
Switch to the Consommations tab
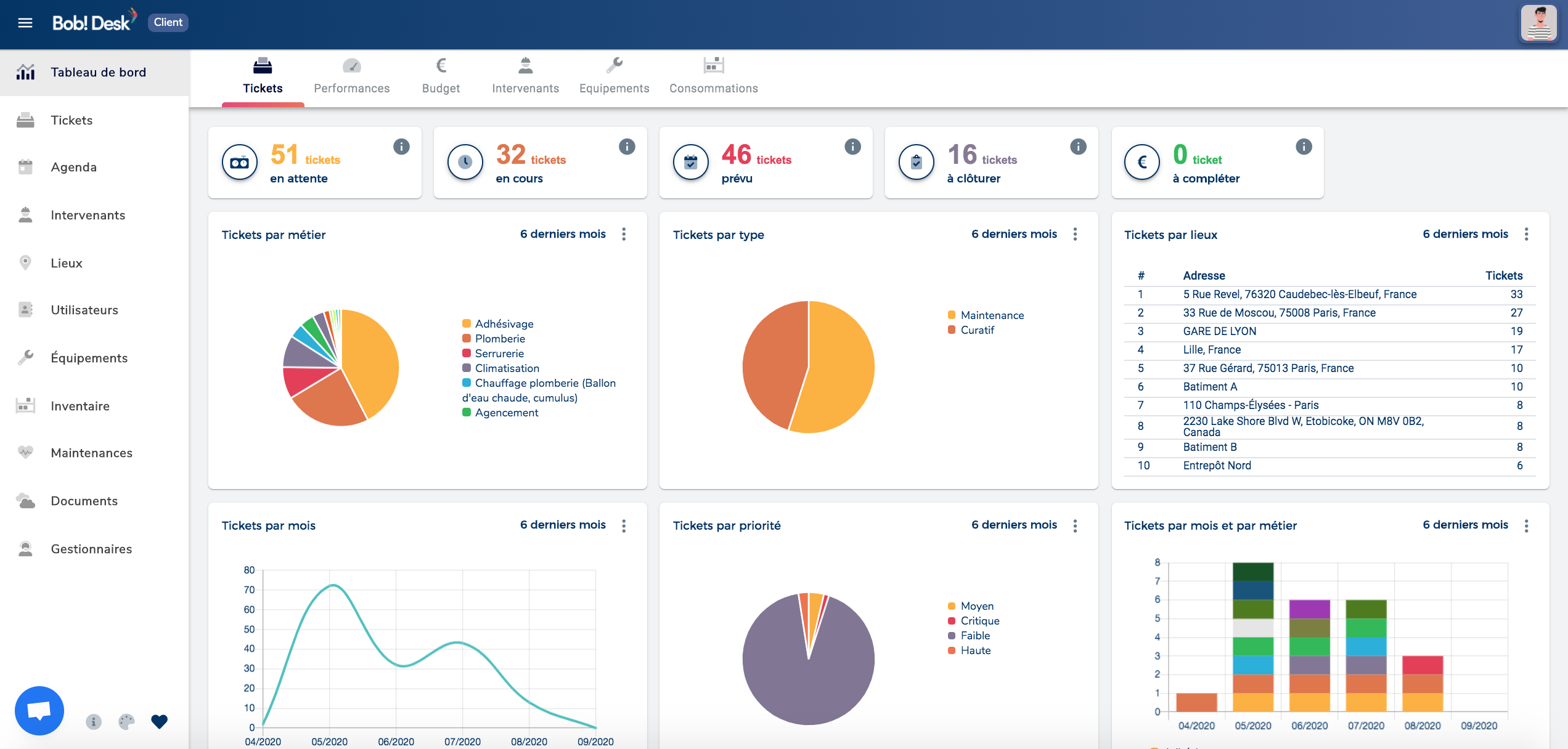pos(714,77)
